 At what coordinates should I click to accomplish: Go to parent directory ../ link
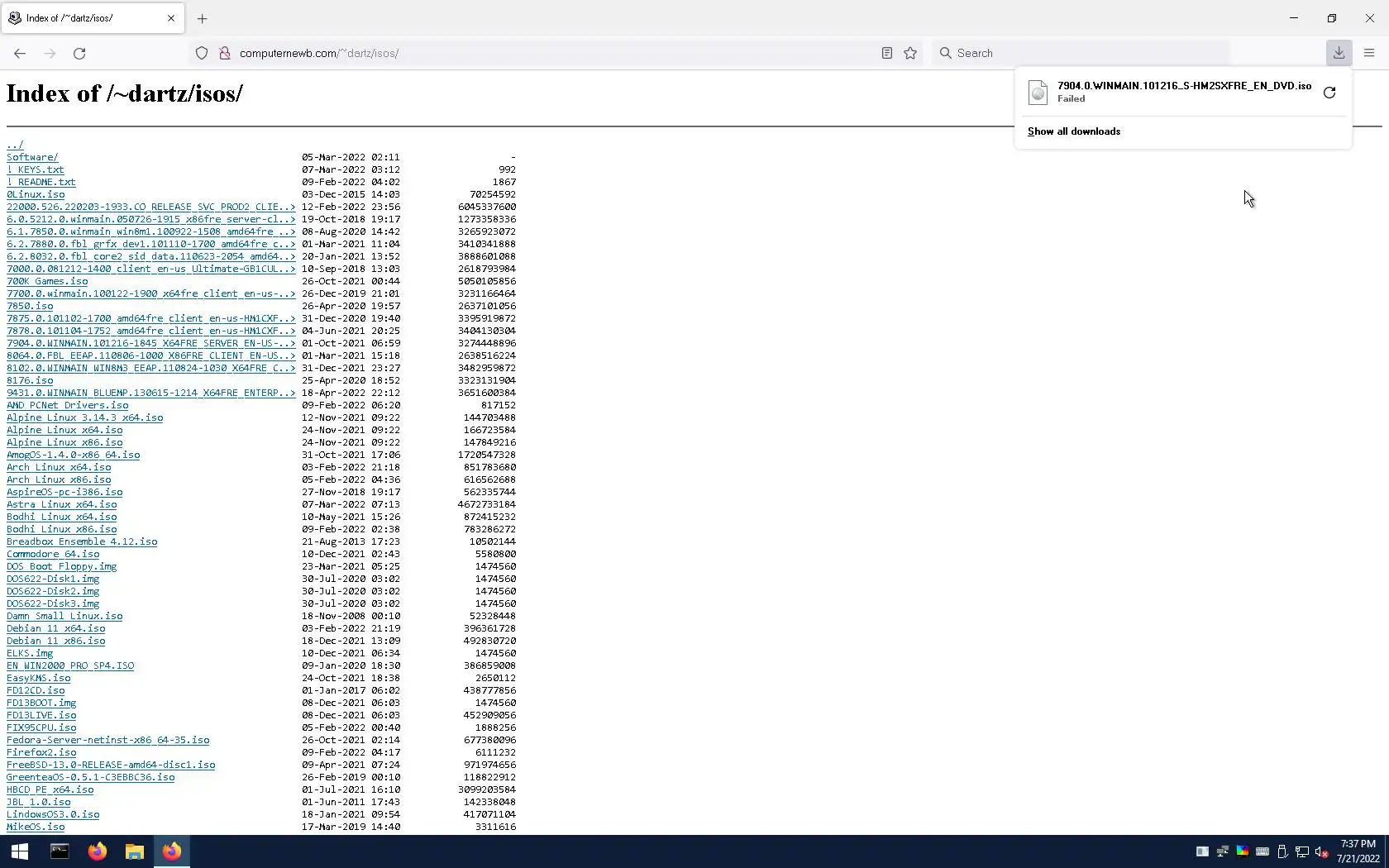[x=15, y=145]
